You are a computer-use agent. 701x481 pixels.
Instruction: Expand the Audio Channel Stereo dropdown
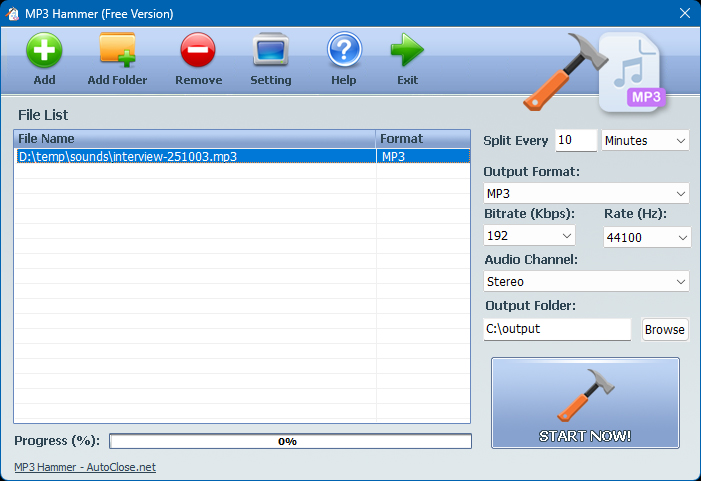coord(586,282)
